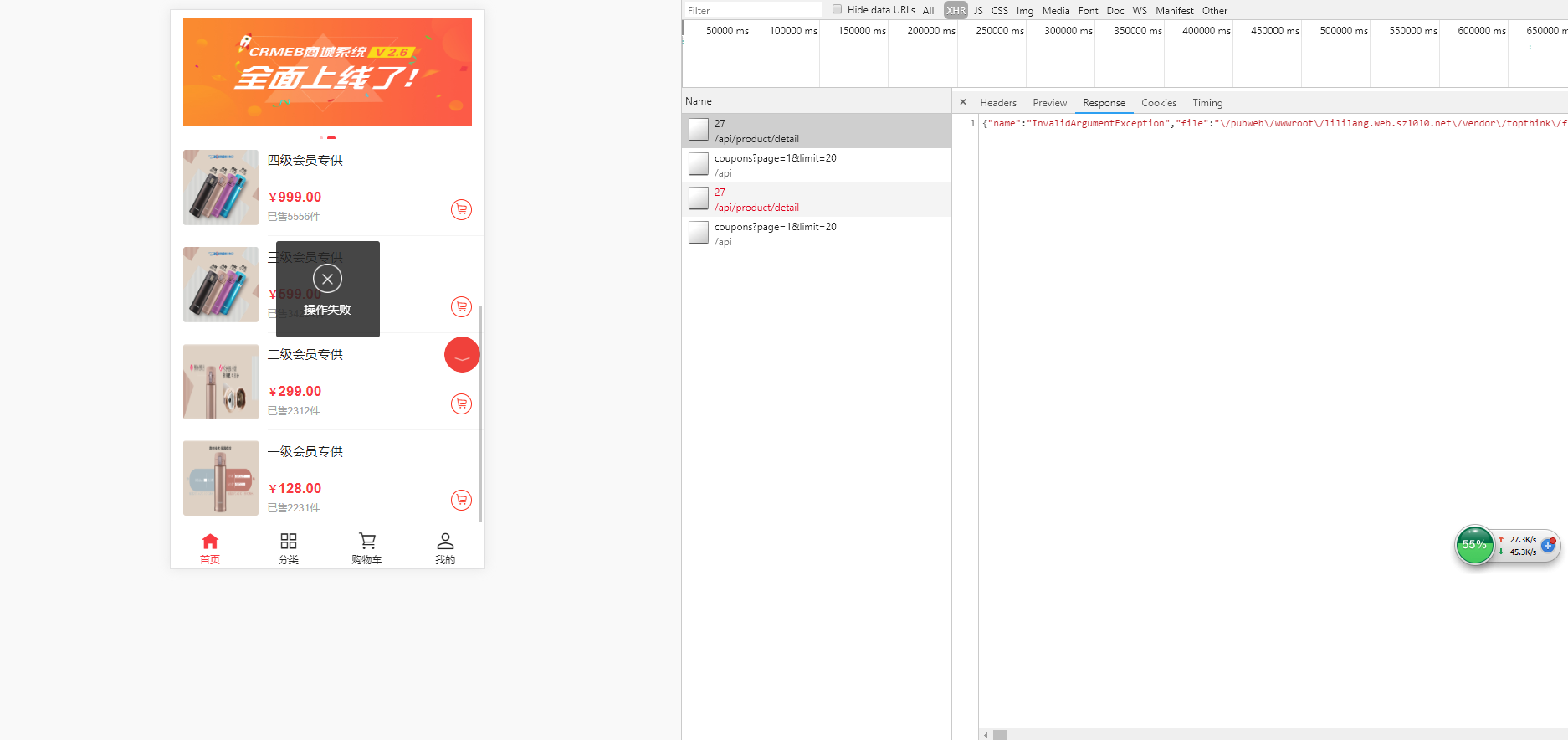The image size is (1568, 740).
Task: Click the response JSON line text
Action: (1274, 123)
